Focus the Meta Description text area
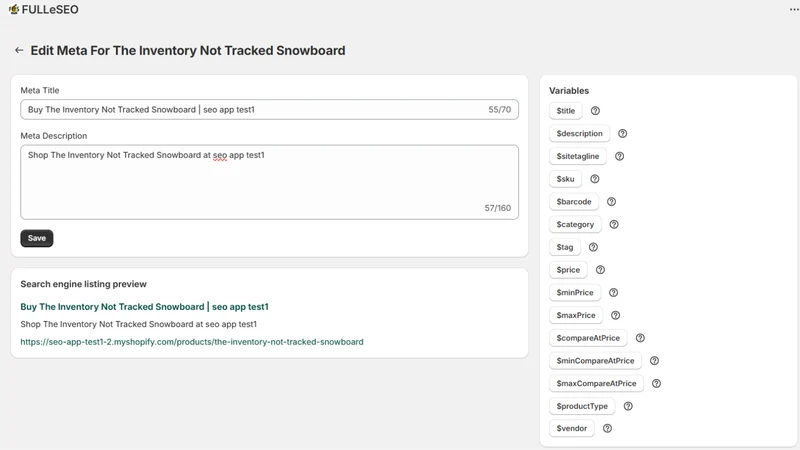Viewport: 800px width, 450px height. tap(269, 182)
